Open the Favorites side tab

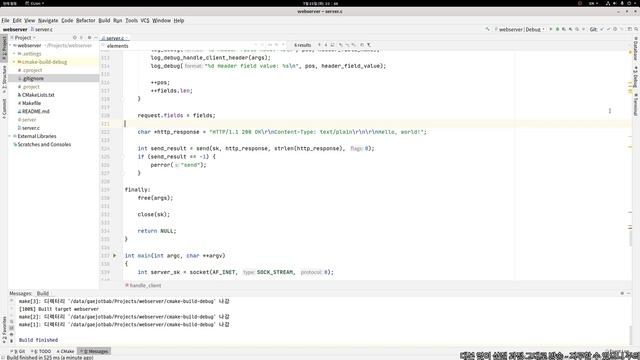[4, 330]
